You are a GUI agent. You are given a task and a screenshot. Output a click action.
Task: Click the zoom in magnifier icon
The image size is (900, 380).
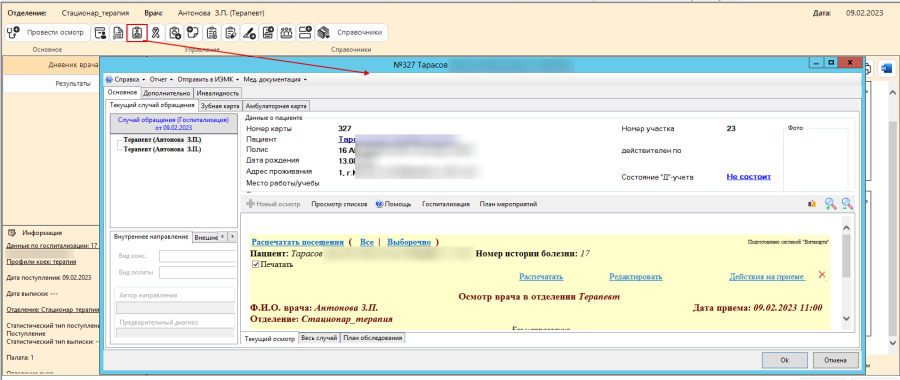[830, 203]
